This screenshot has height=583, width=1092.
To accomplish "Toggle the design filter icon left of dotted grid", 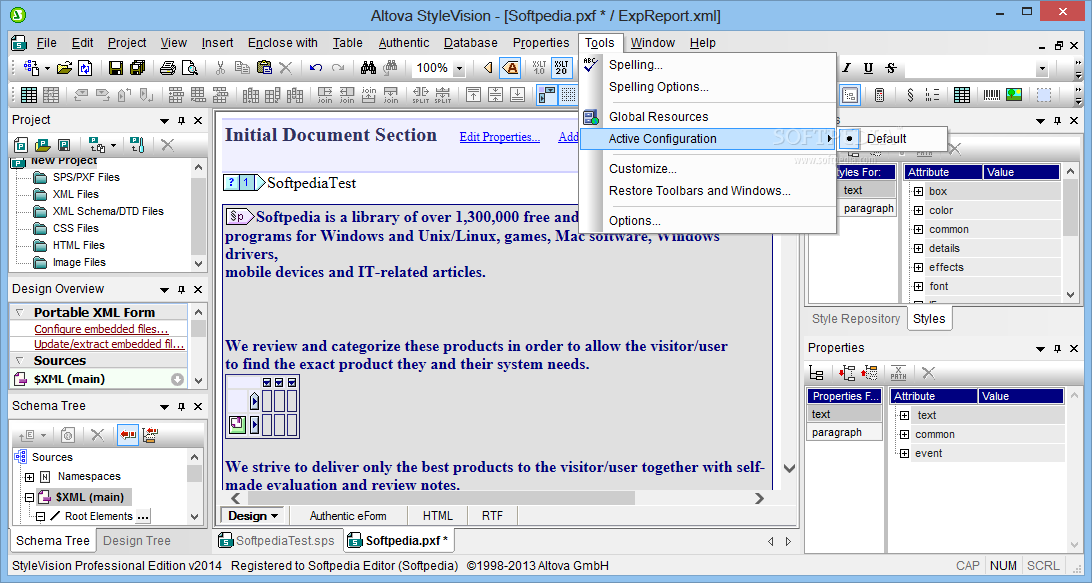I will tap(547, 95).
